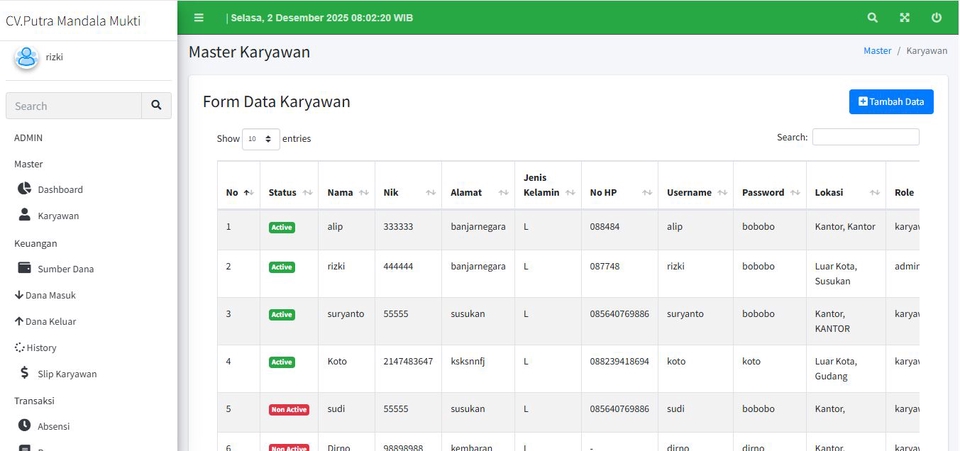This screenshot has height=451, width=960.
Task: Click the power logout icon
Action: click(x=936, y=18)
